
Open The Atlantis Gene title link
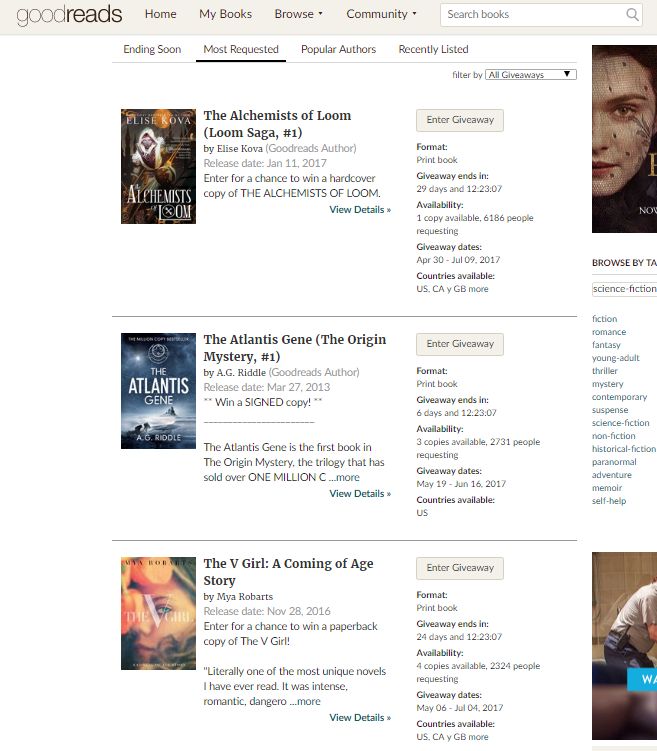click(295, 348)
